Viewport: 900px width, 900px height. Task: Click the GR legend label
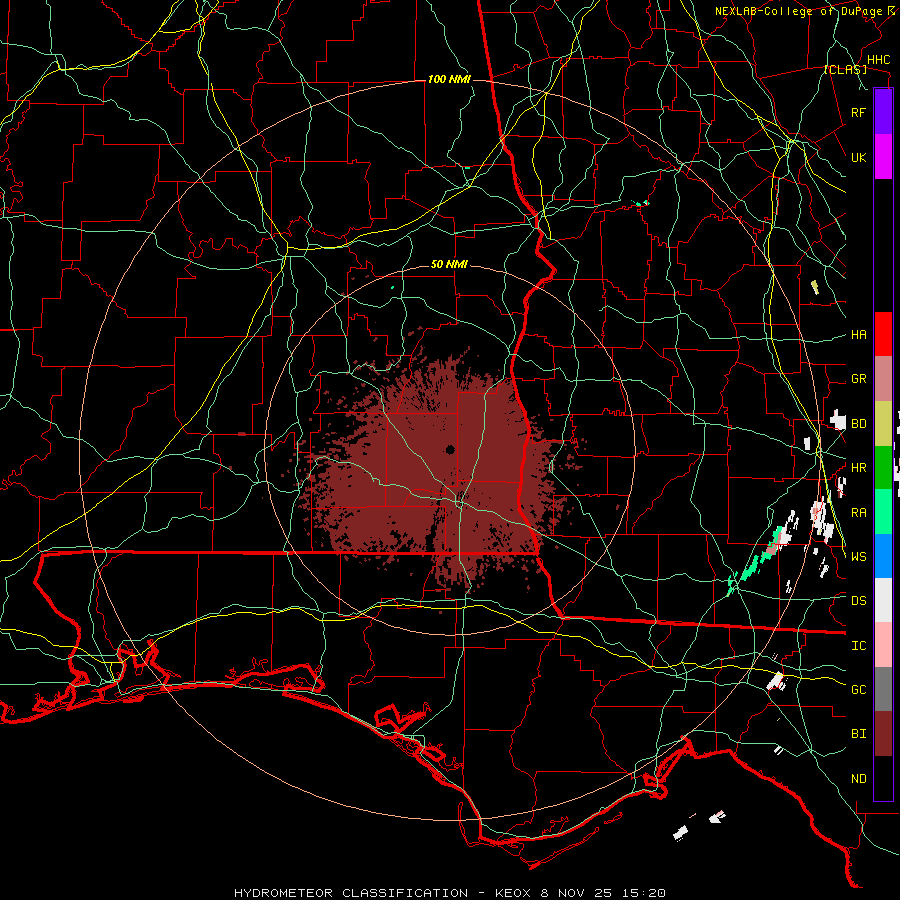[858, 379]
